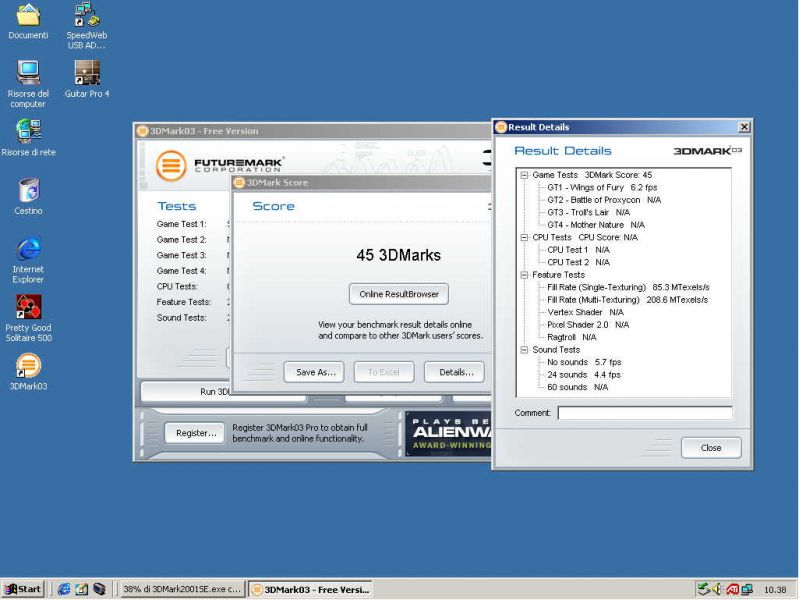
Task: Click the 3DMark Score dialog title icon
Action: pyautogui.click(x=239, y=182)
